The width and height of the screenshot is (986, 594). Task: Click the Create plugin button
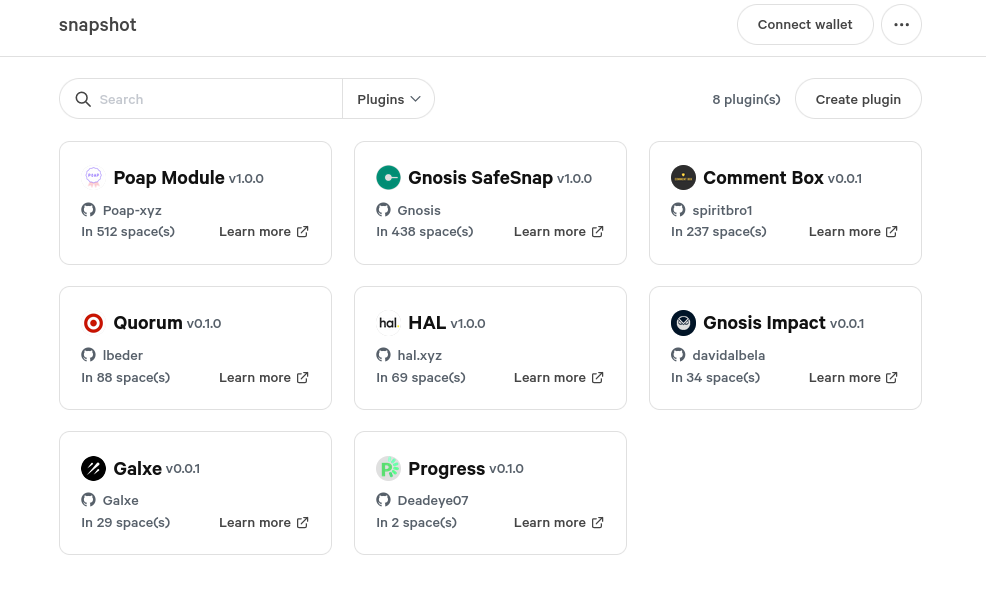(858, 99)
